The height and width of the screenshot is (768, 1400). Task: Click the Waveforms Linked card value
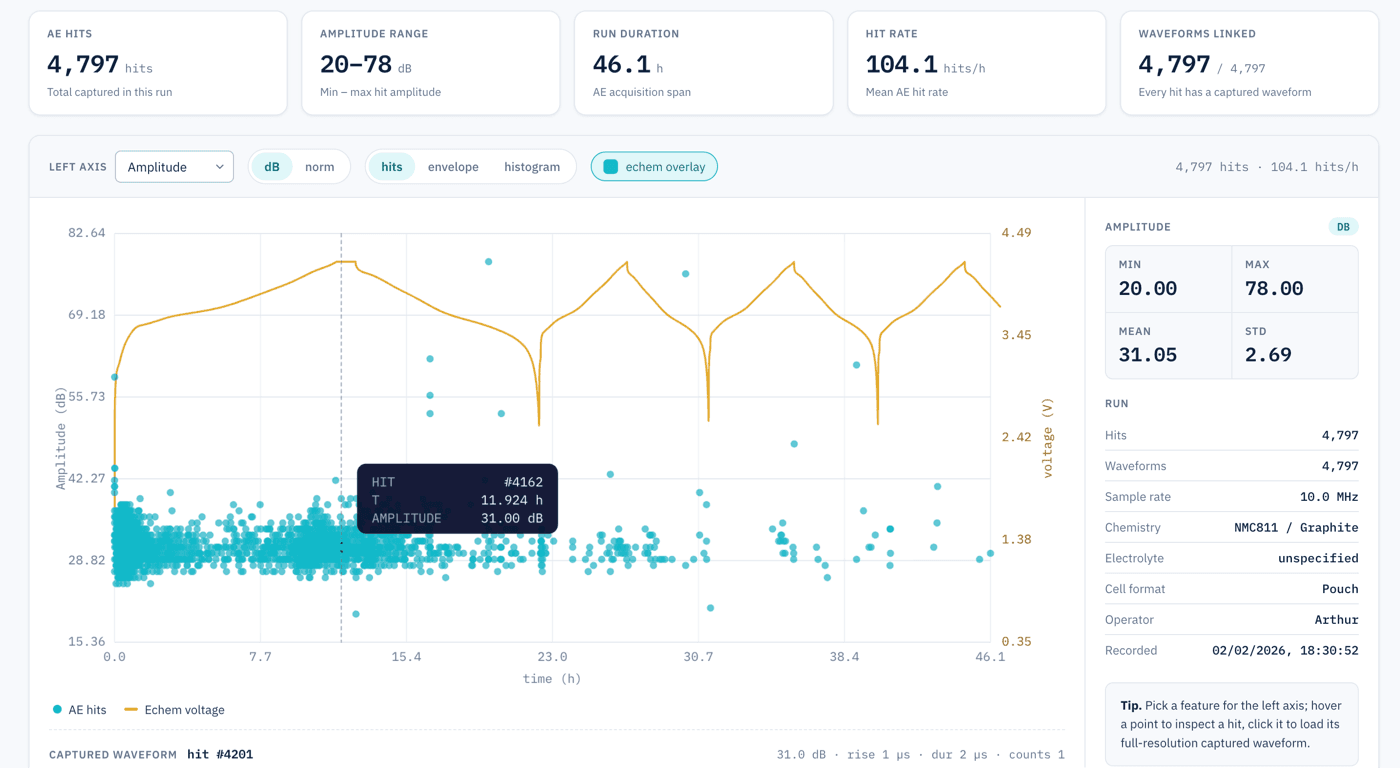(1175, 65)
